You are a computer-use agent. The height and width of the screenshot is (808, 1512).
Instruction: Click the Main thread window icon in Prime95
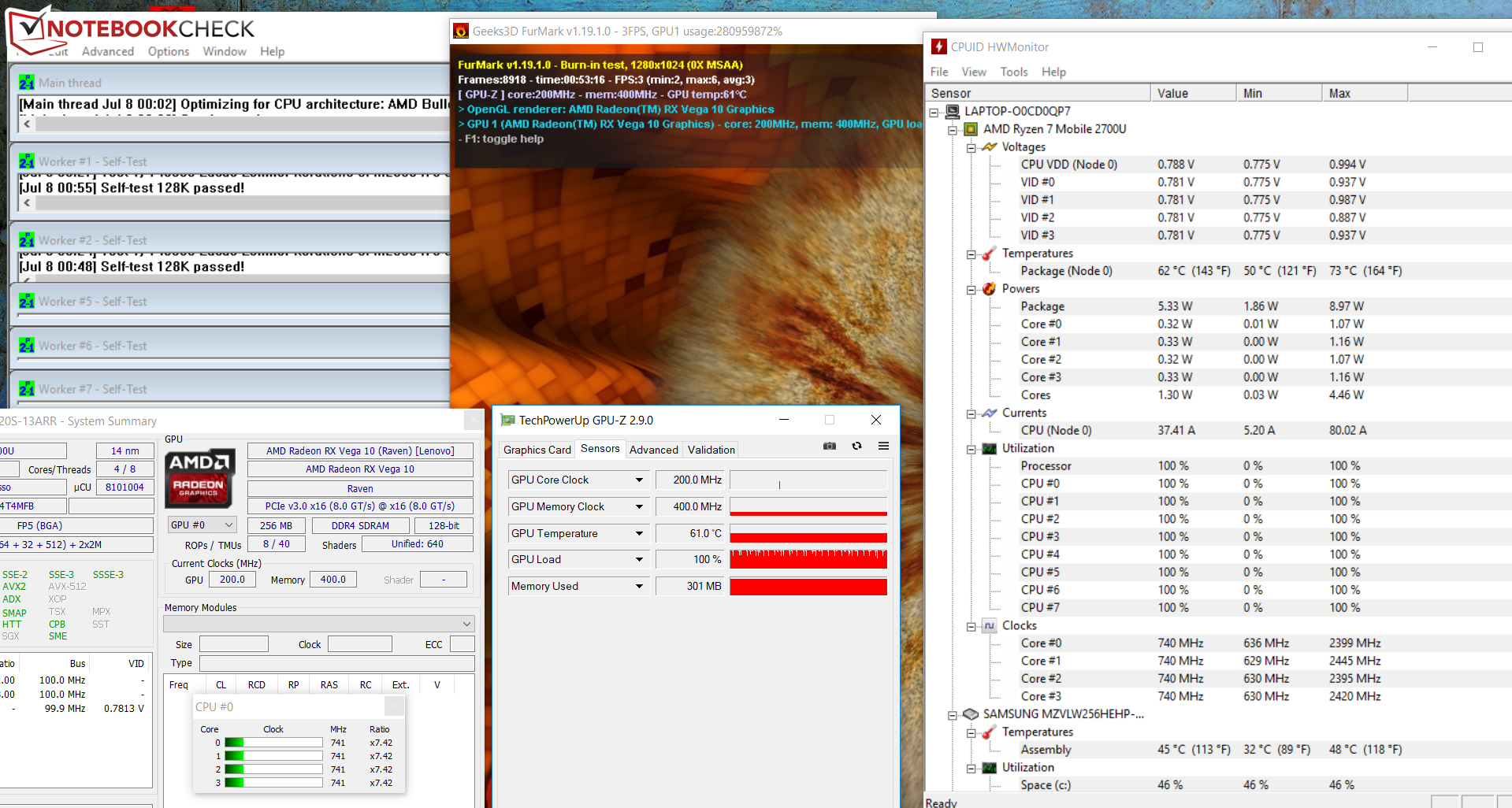(27, 83)
